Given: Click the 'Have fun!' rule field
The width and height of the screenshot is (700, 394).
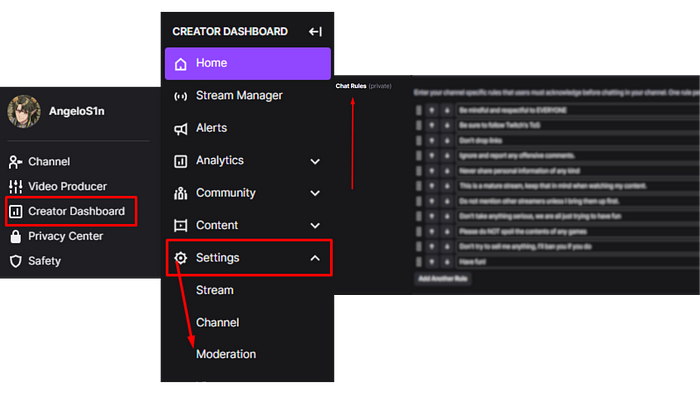Looking at the screenshot, I should click(x=578, y=262).
